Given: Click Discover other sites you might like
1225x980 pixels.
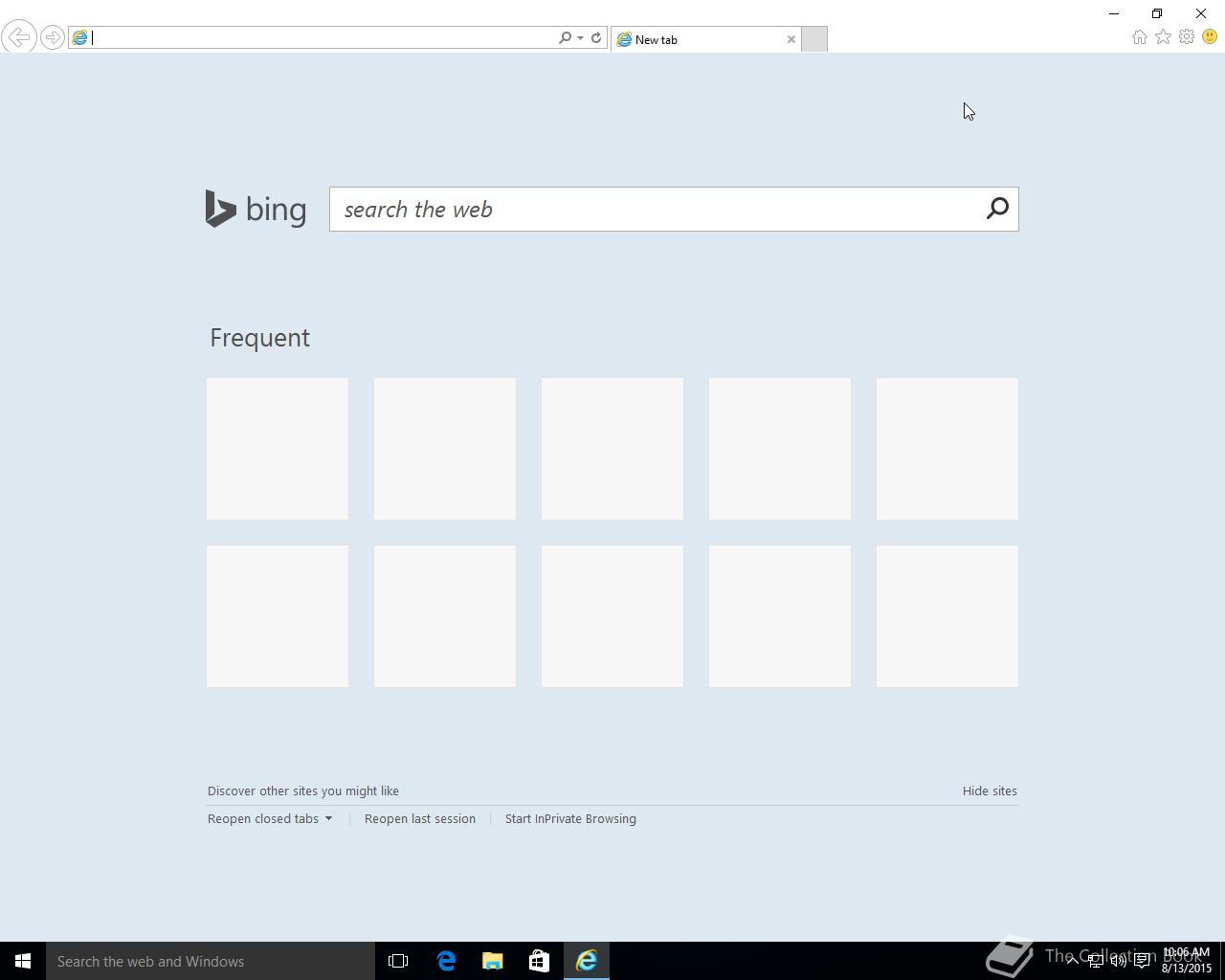Looking at the screenshot, I should (303, 791).
